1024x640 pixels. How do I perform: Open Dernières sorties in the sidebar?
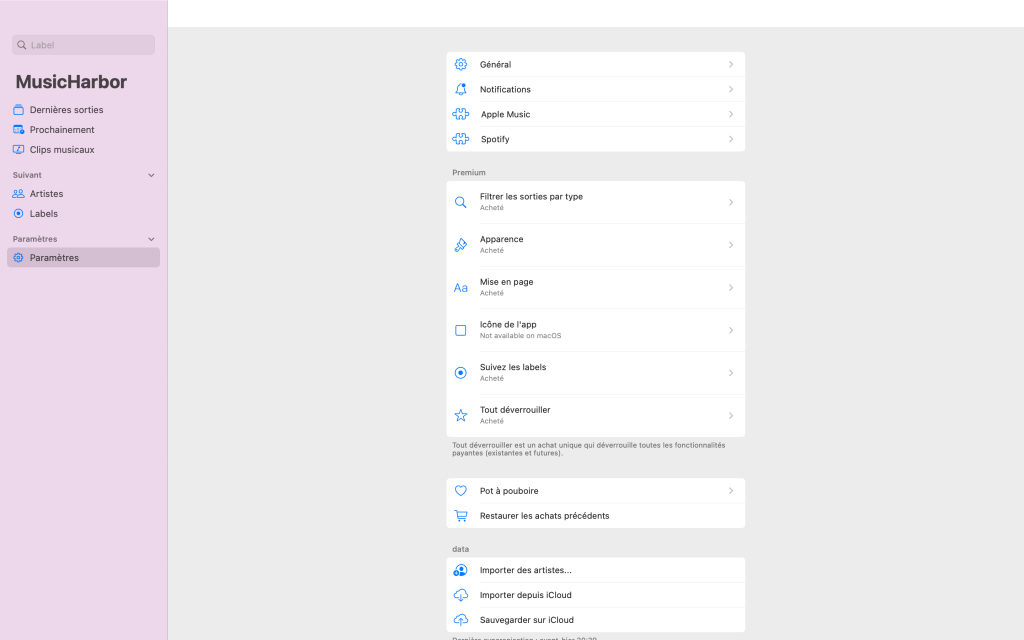click(x=66, y=110)
